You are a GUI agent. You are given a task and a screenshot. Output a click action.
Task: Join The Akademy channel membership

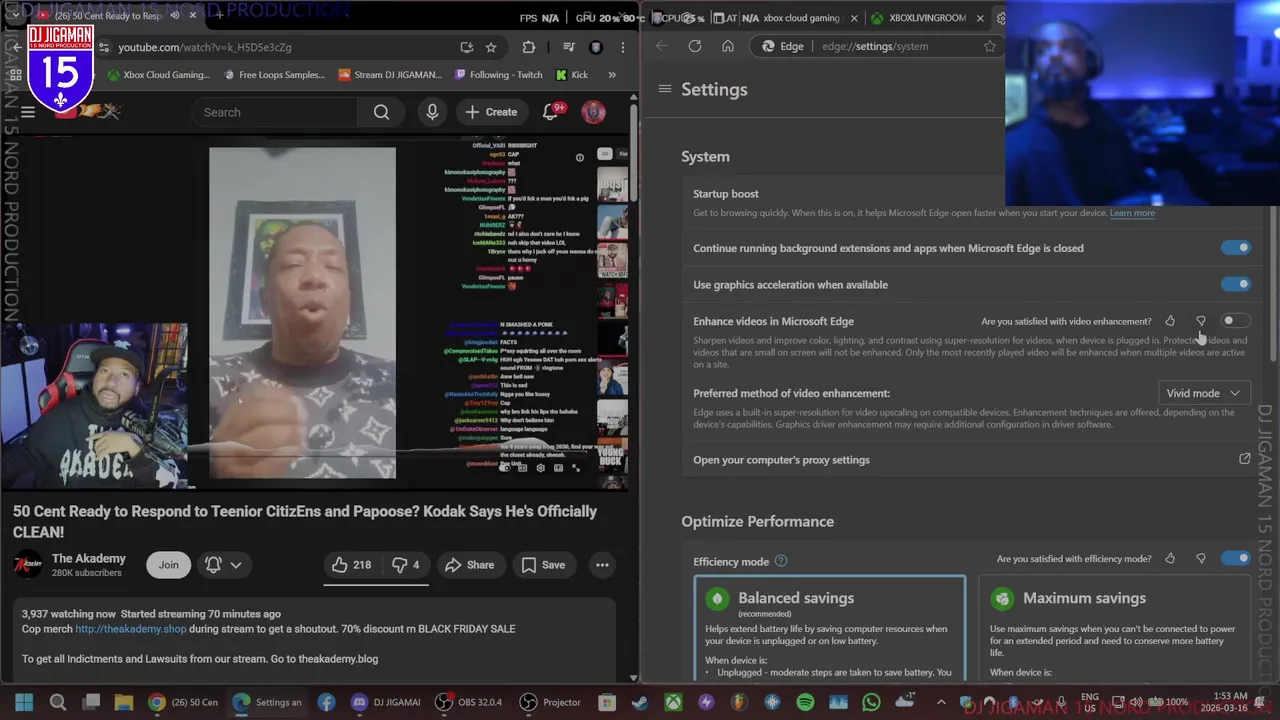[168, 565]
